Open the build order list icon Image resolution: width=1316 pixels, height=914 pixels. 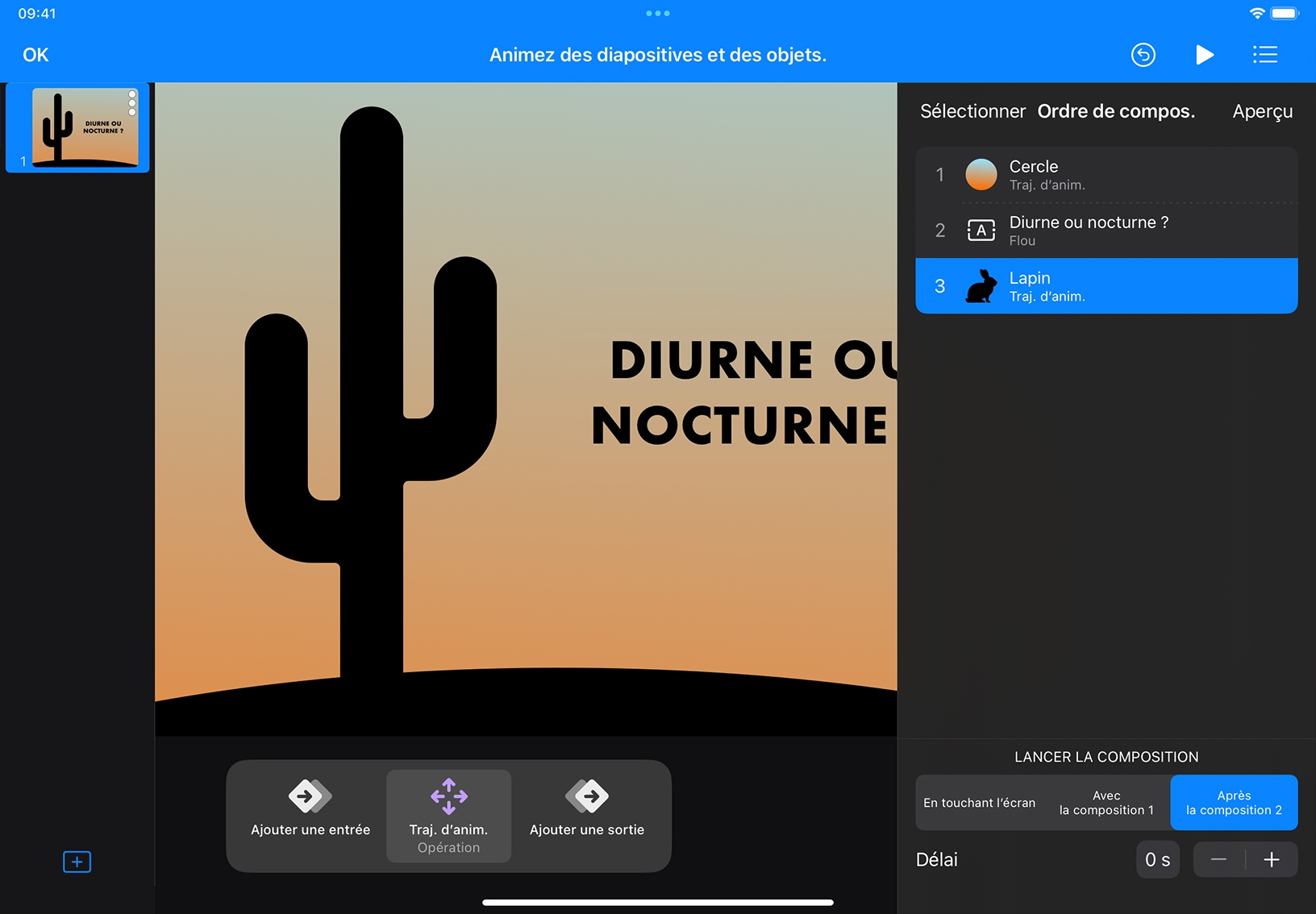1264,55
